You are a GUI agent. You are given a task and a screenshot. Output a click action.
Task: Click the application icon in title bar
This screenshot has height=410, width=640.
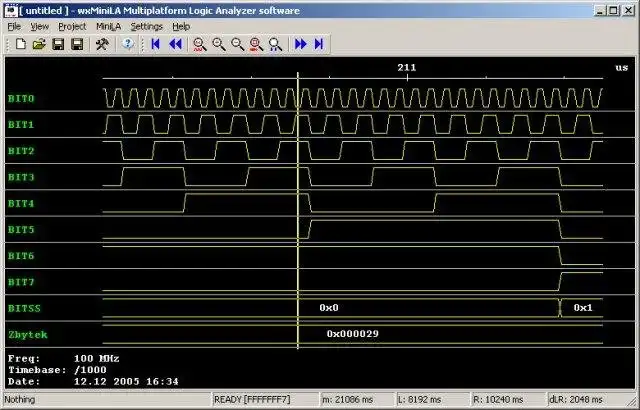[11, 10]
